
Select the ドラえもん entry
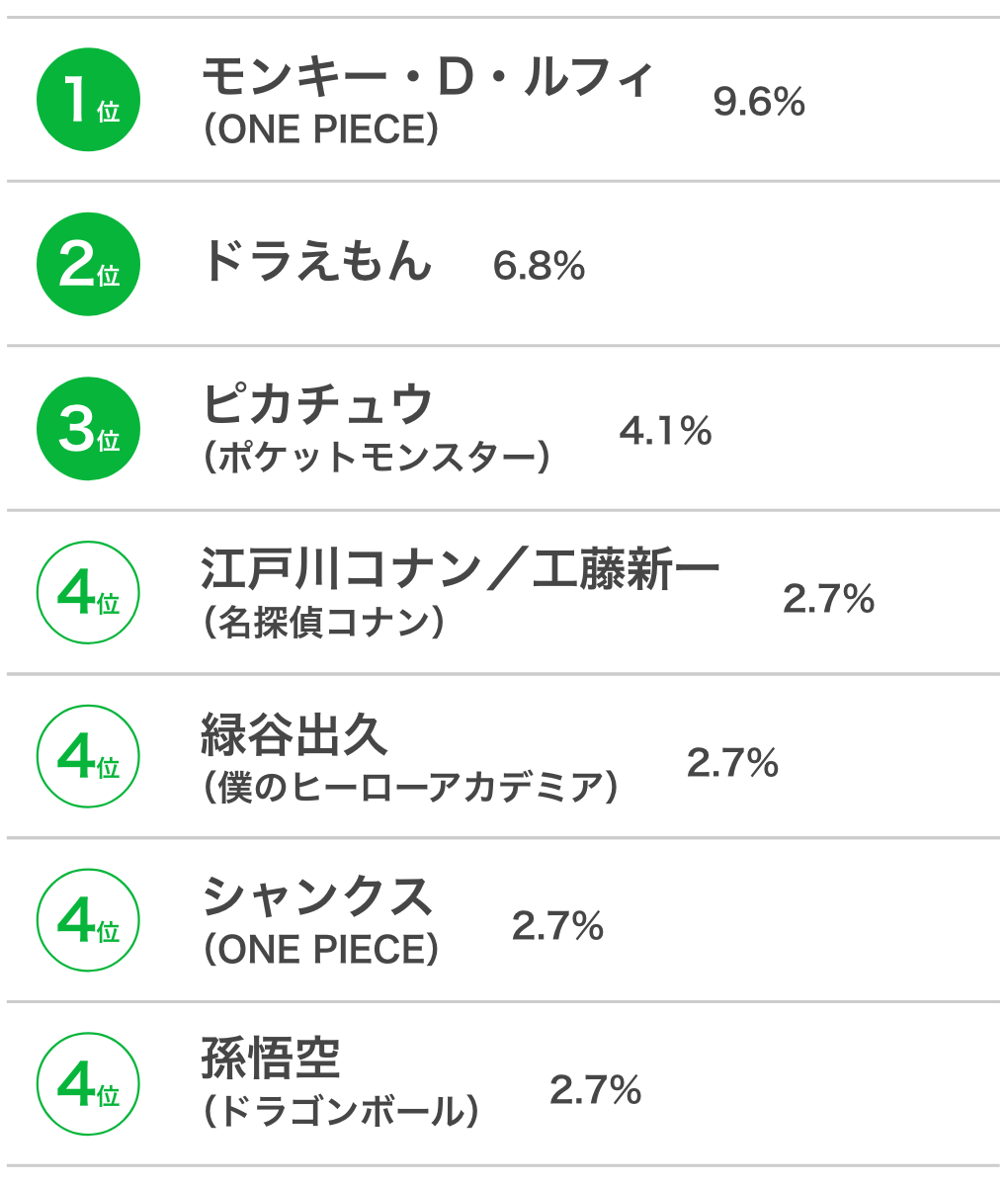point(317,262)
